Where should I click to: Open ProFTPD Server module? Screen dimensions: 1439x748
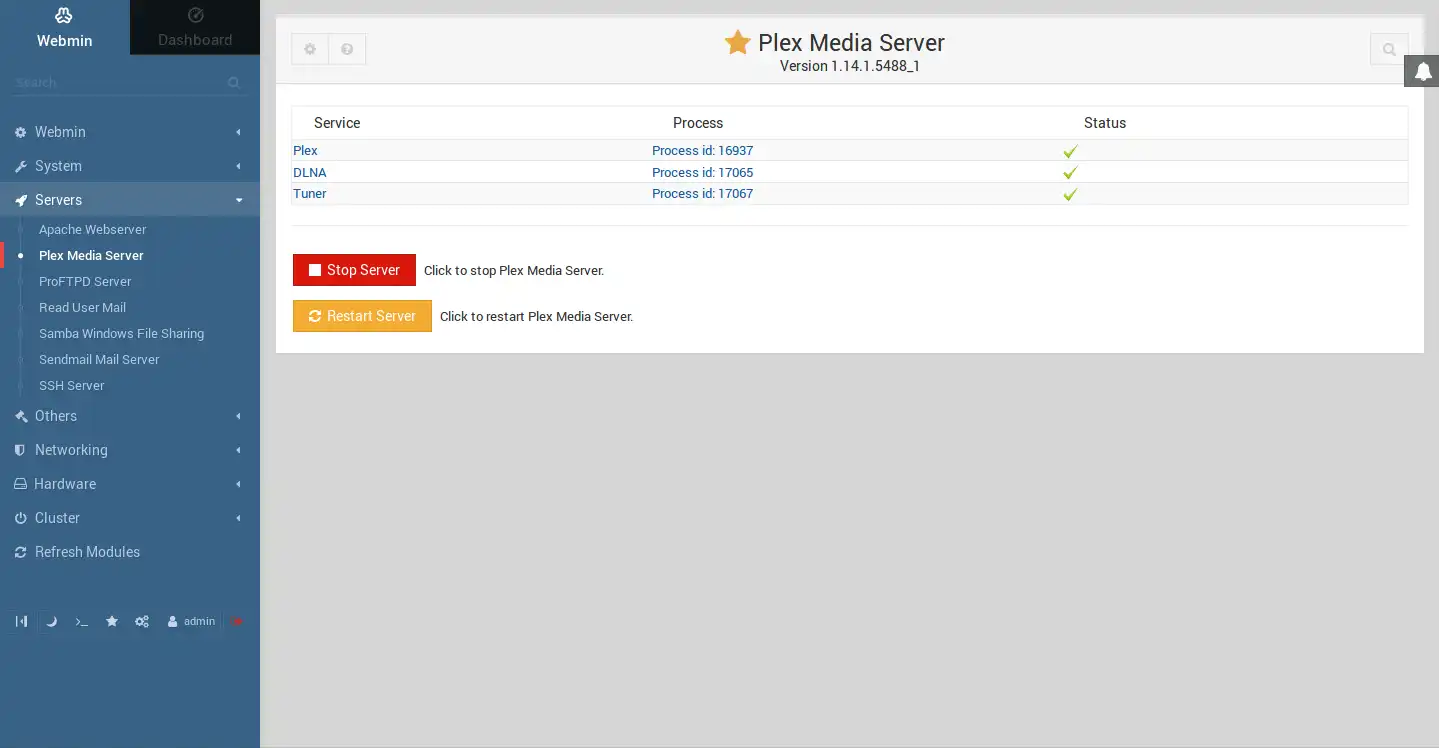(x=85, y=282)
